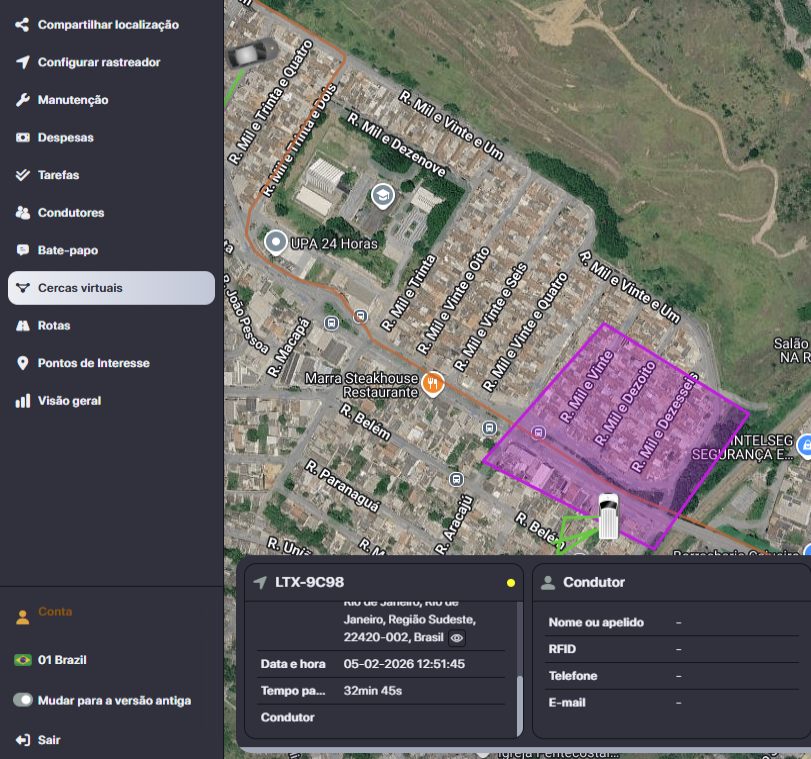Expand the Conta account section
This screenshot has width=811, height=759.
(x=55, y=612)
